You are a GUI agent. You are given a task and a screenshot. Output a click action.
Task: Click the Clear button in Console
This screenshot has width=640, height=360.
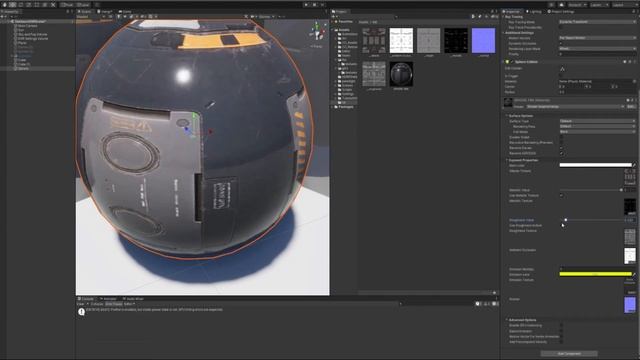click(80, 304)
